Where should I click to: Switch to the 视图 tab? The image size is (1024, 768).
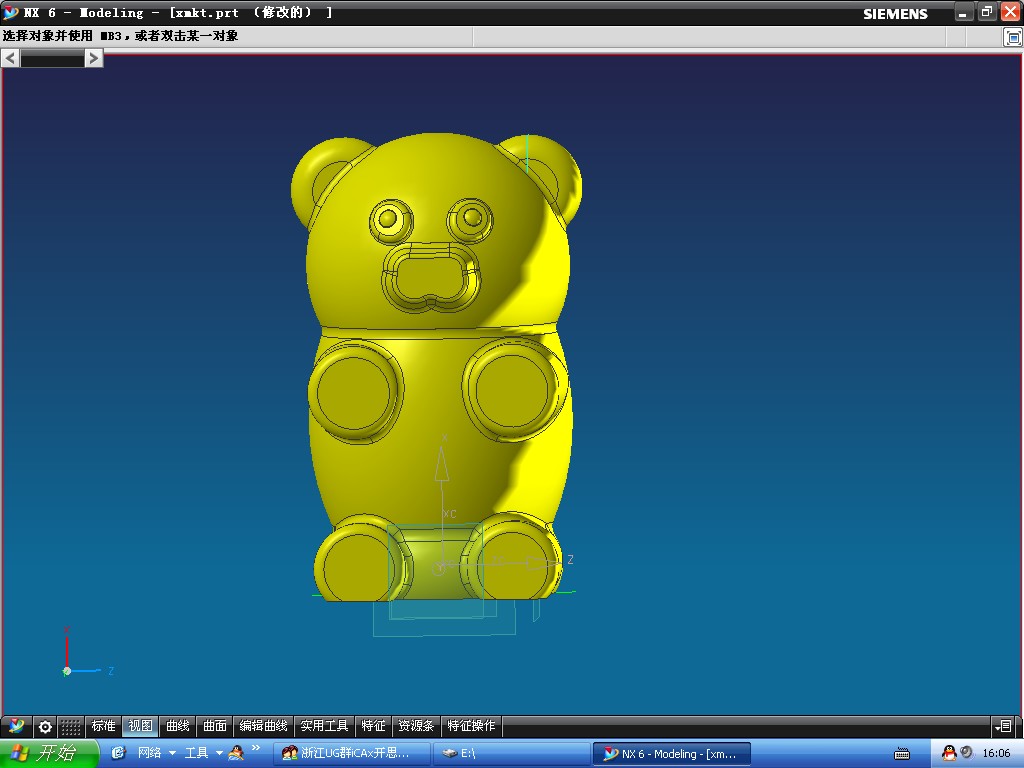click(x=140, y=726)
